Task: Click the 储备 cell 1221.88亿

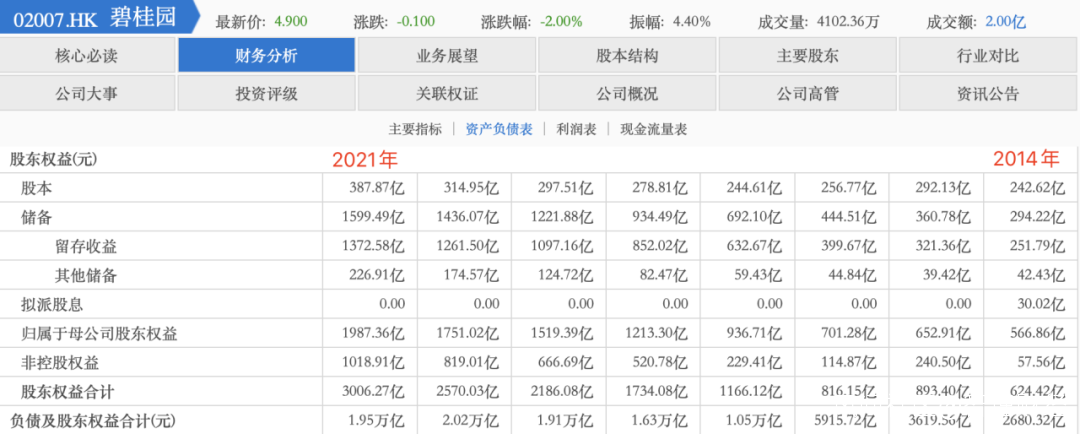Action: [561, 217]
